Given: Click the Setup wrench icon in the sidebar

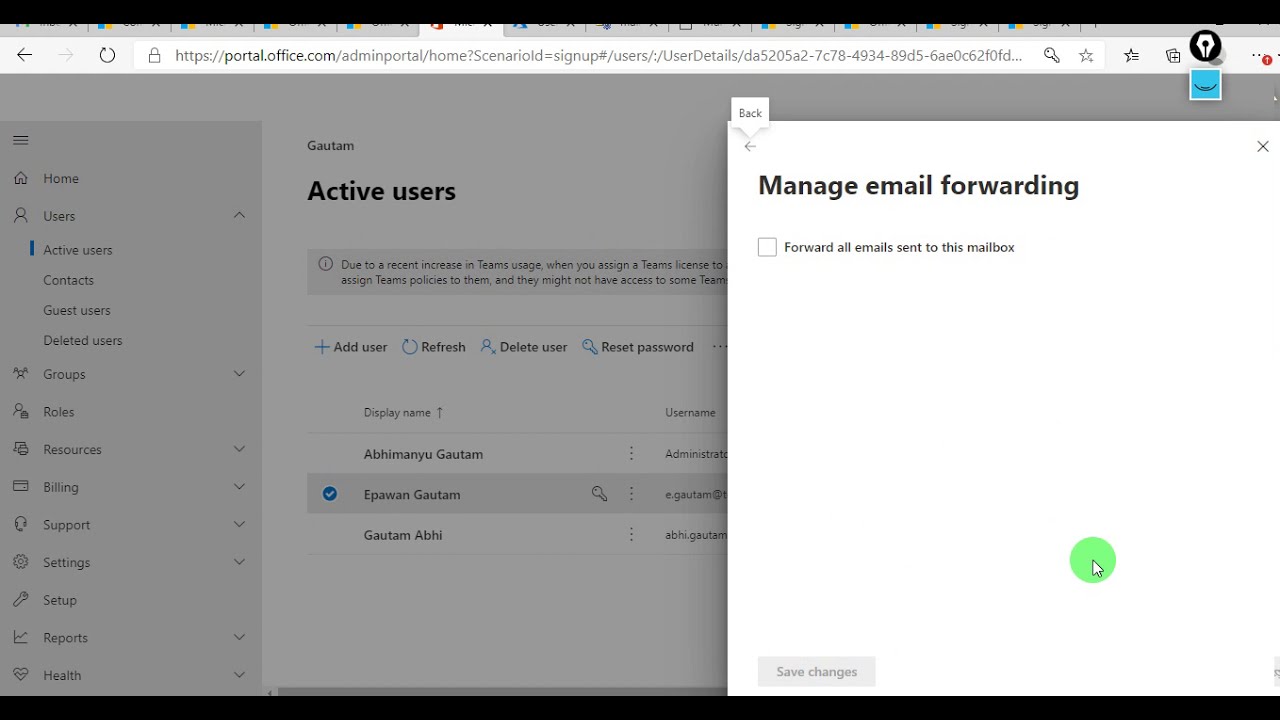Looking at the screenshot, I should click(21, 599).
